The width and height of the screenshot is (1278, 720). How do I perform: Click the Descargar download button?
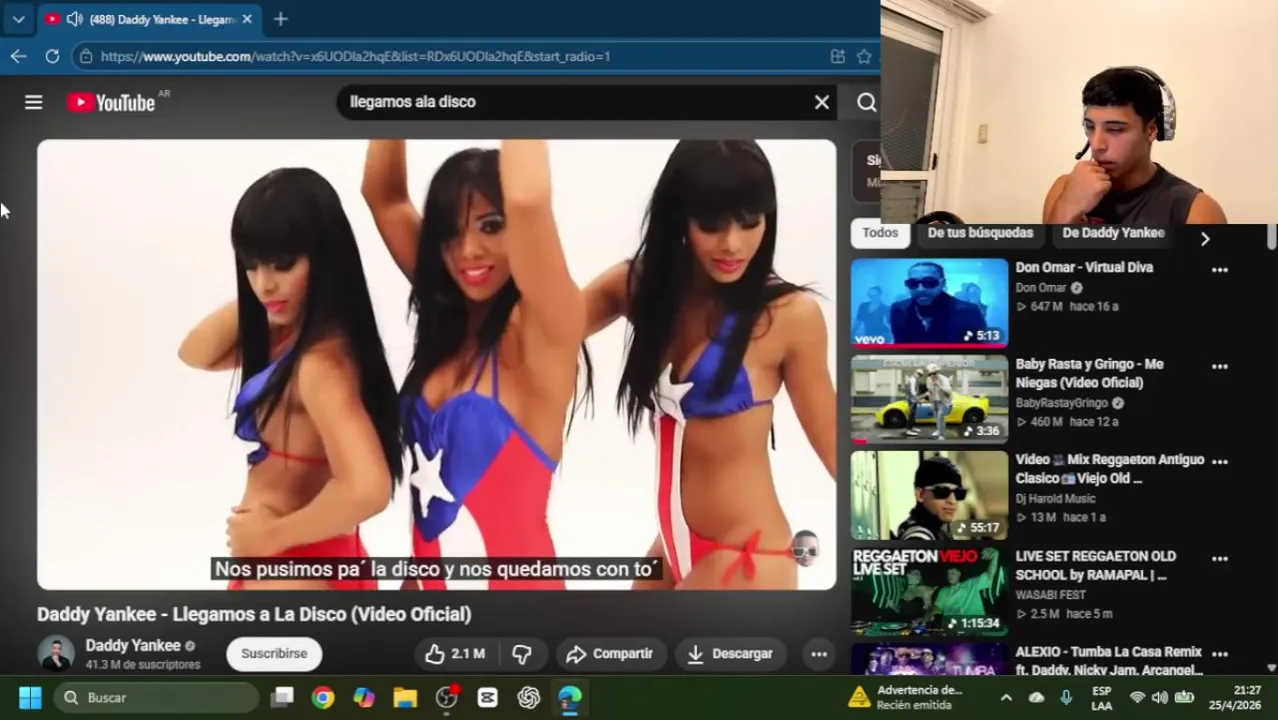[x=730, y=654]
